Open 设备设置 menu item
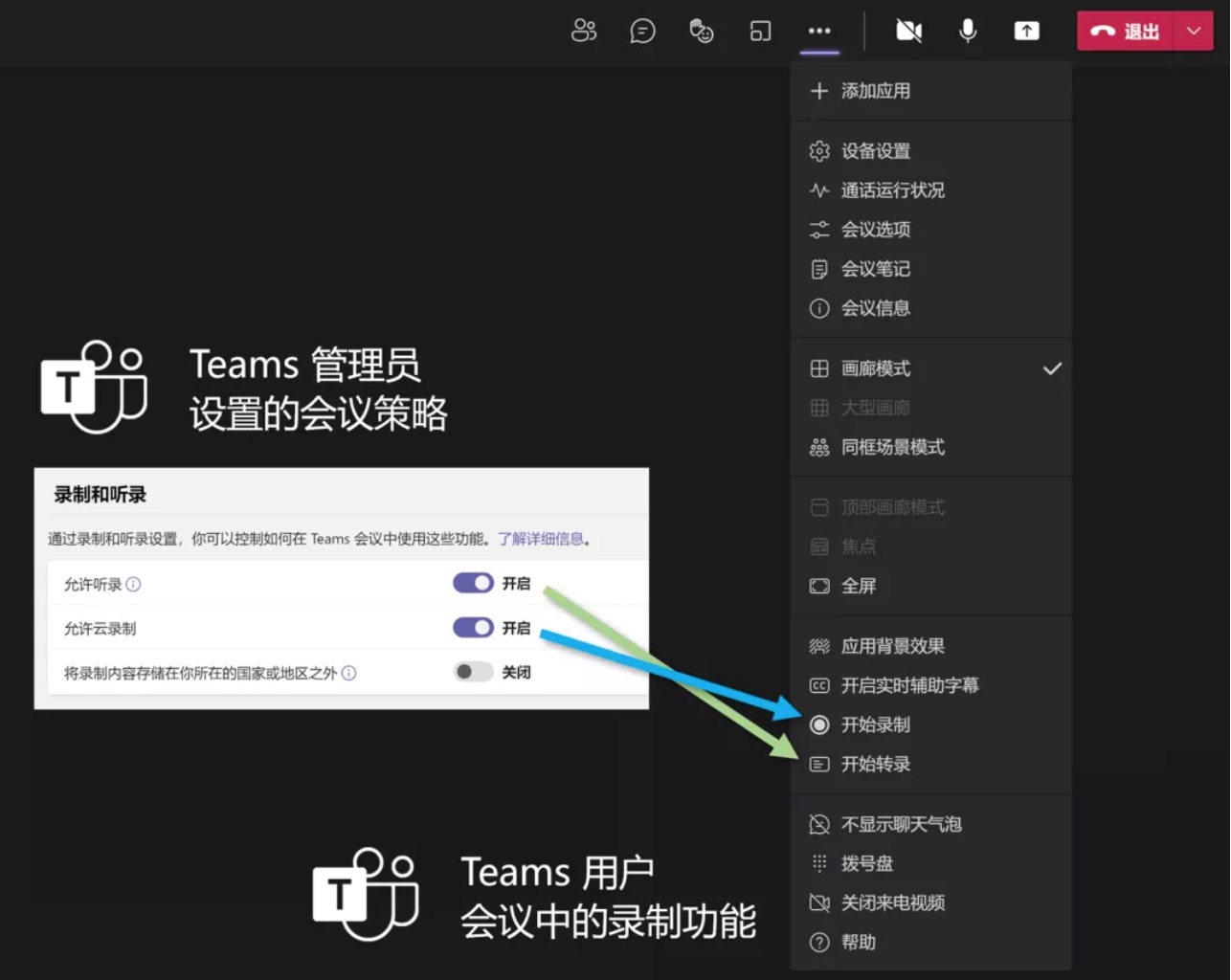The width and height of the screenshot is (1231, 980). click(x=931, y=151)
